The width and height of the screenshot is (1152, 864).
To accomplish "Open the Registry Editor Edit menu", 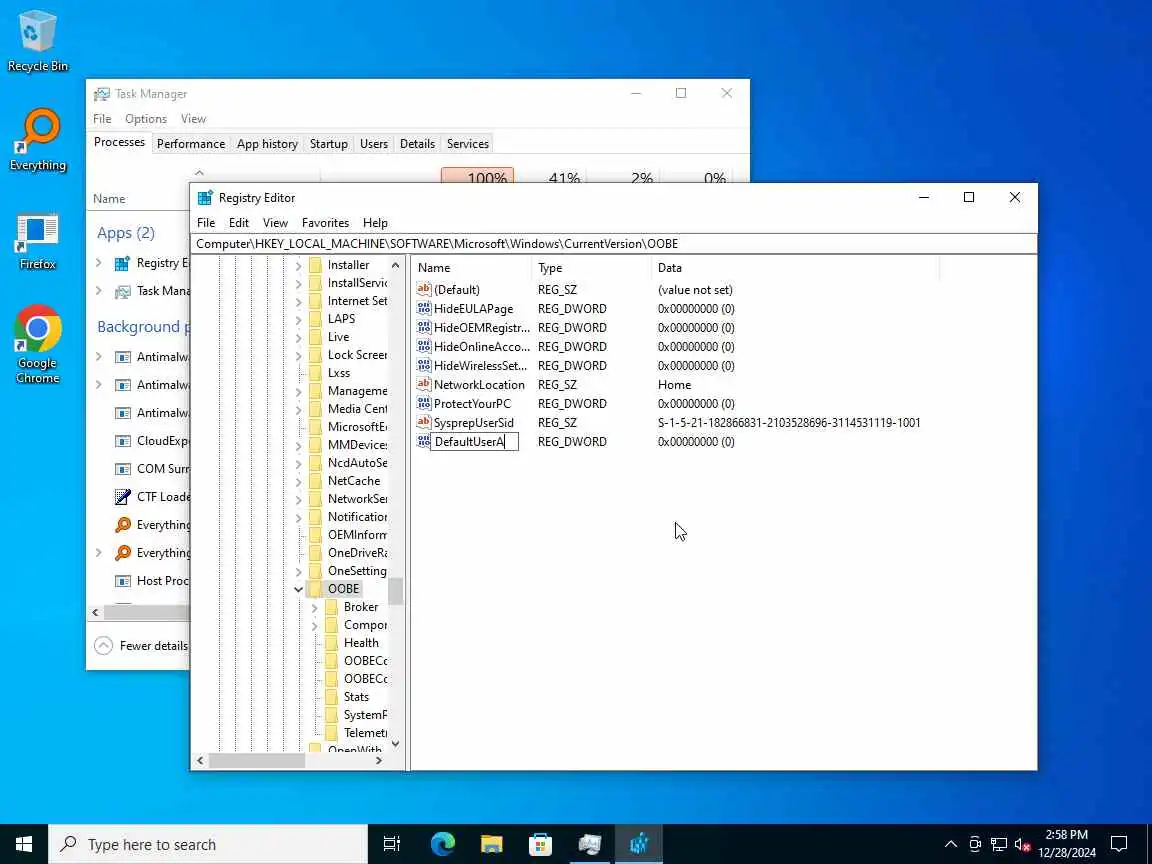I will point(239,223).
